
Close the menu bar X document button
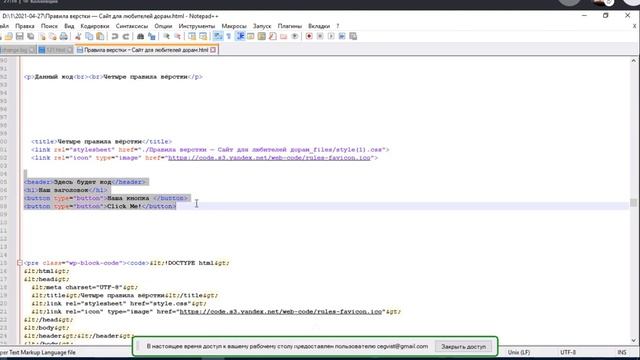(x=635, y=26)
